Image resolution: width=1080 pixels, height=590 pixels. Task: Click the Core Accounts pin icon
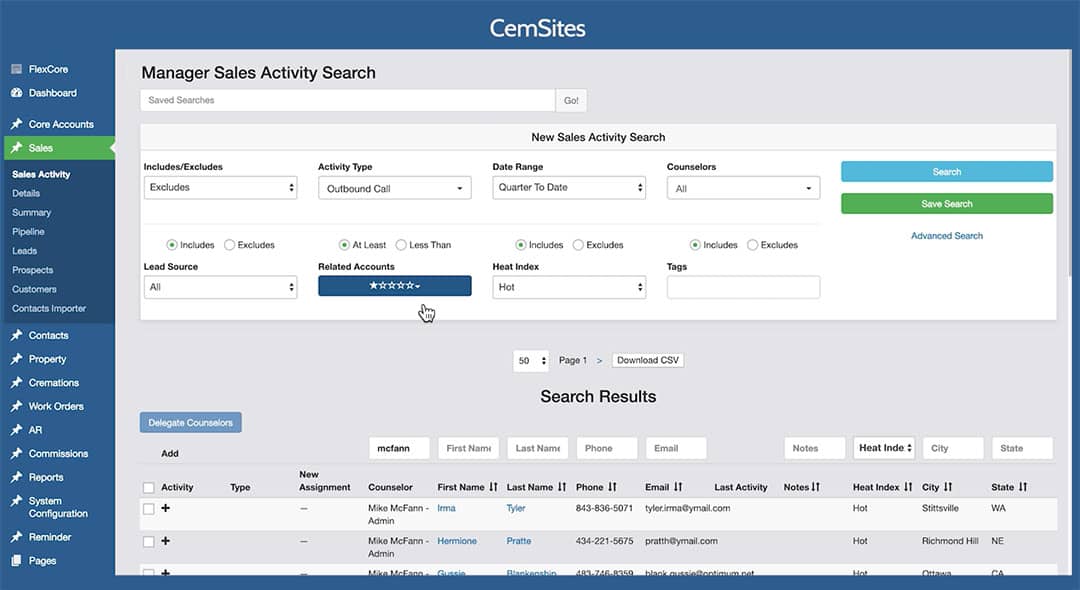17,124
